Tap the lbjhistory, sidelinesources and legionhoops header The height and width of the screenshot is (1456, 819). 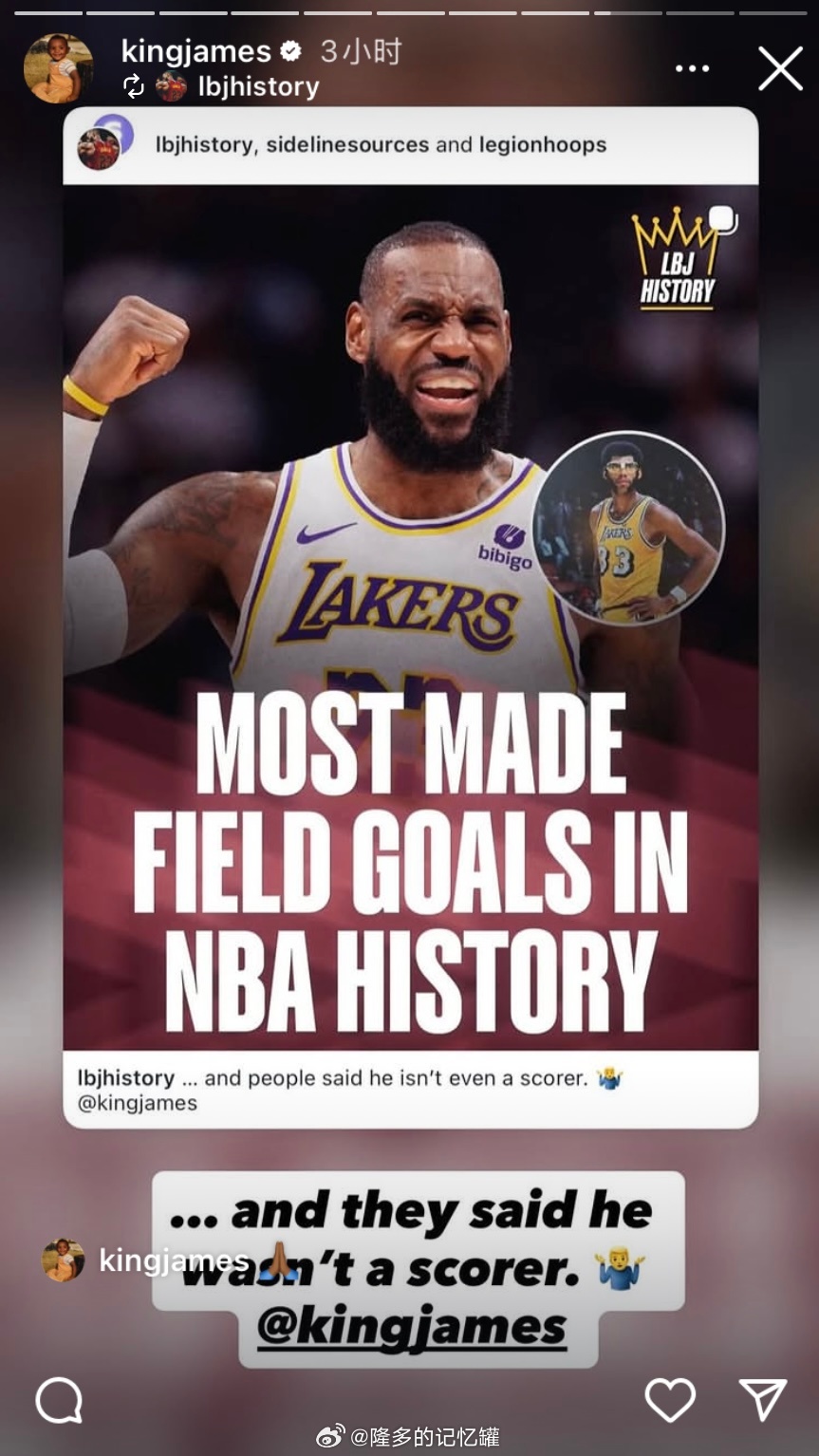tap(381, 144)
